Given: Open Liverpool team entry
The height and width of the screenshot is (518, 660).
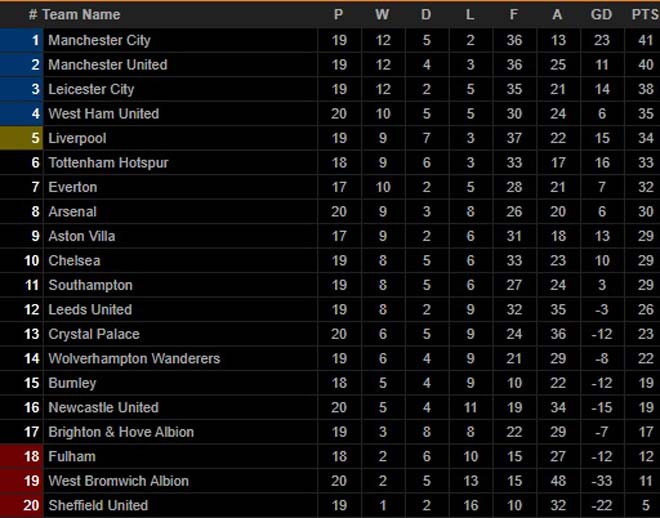Looking at the screenshot, I should click(77, 138).
